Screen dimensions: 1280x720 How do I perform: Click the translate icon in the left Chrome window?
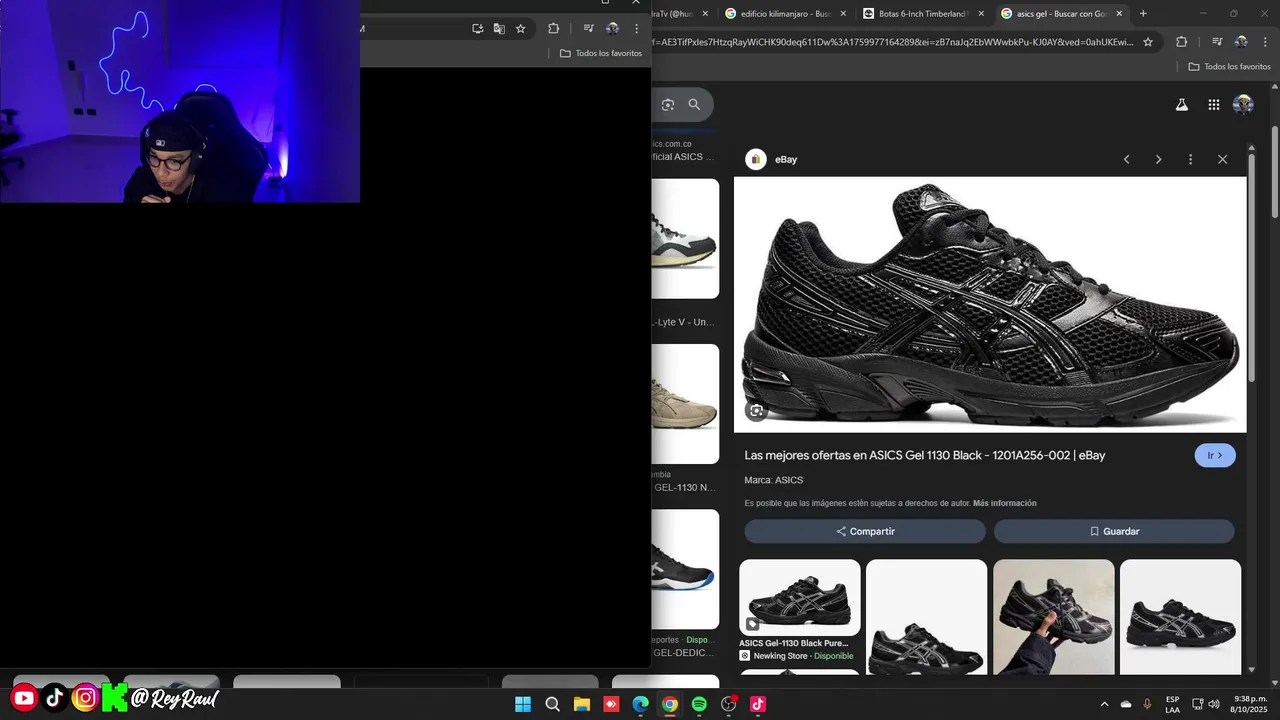(x=499, y=29)
